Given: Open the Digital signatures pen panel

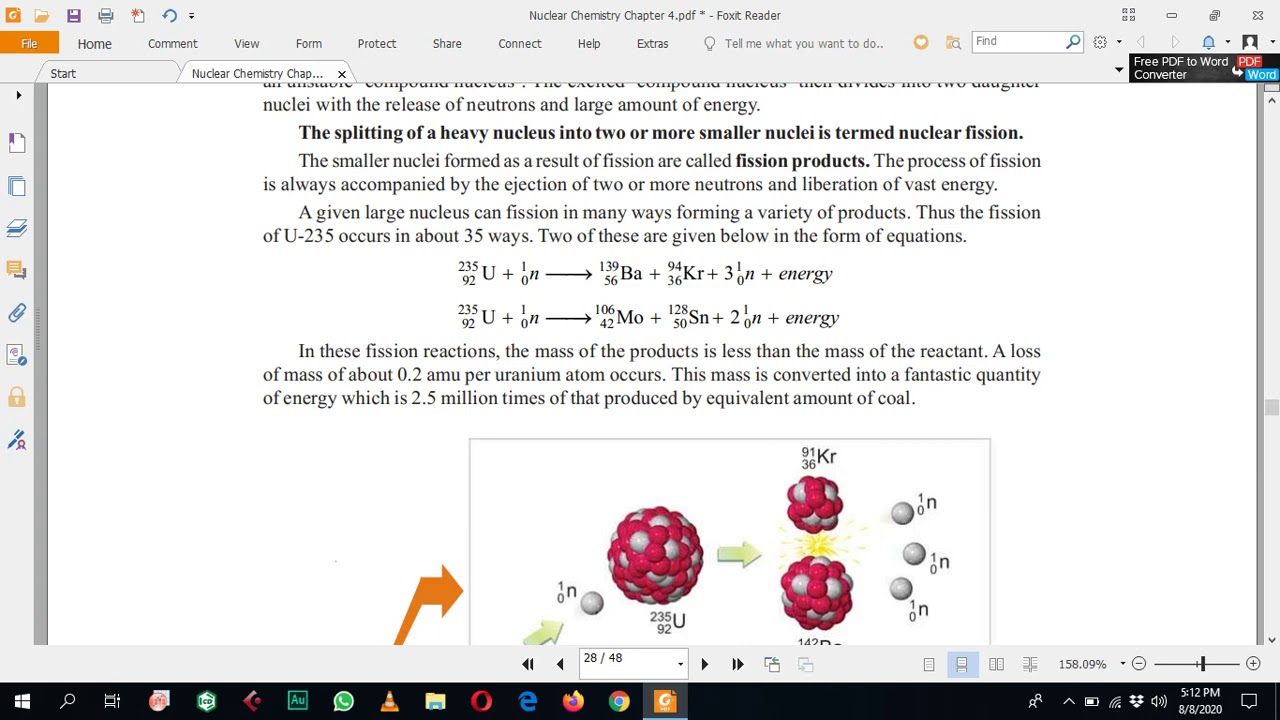Looking at the screenshot, I should [17, 440].
